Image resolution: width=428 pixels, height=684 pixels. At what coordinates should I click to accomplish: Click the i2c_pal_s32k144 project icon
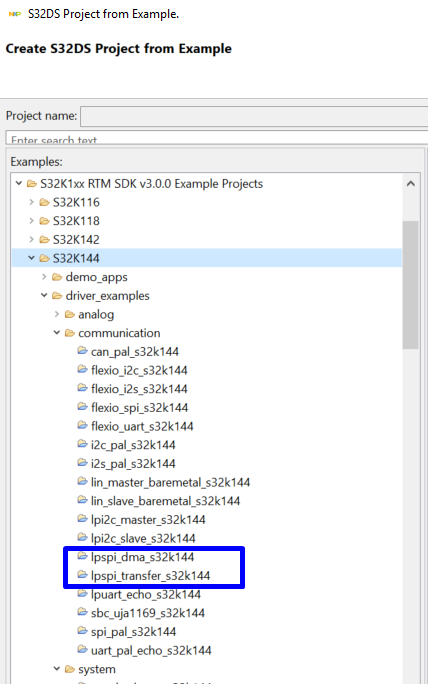(82, 444)
